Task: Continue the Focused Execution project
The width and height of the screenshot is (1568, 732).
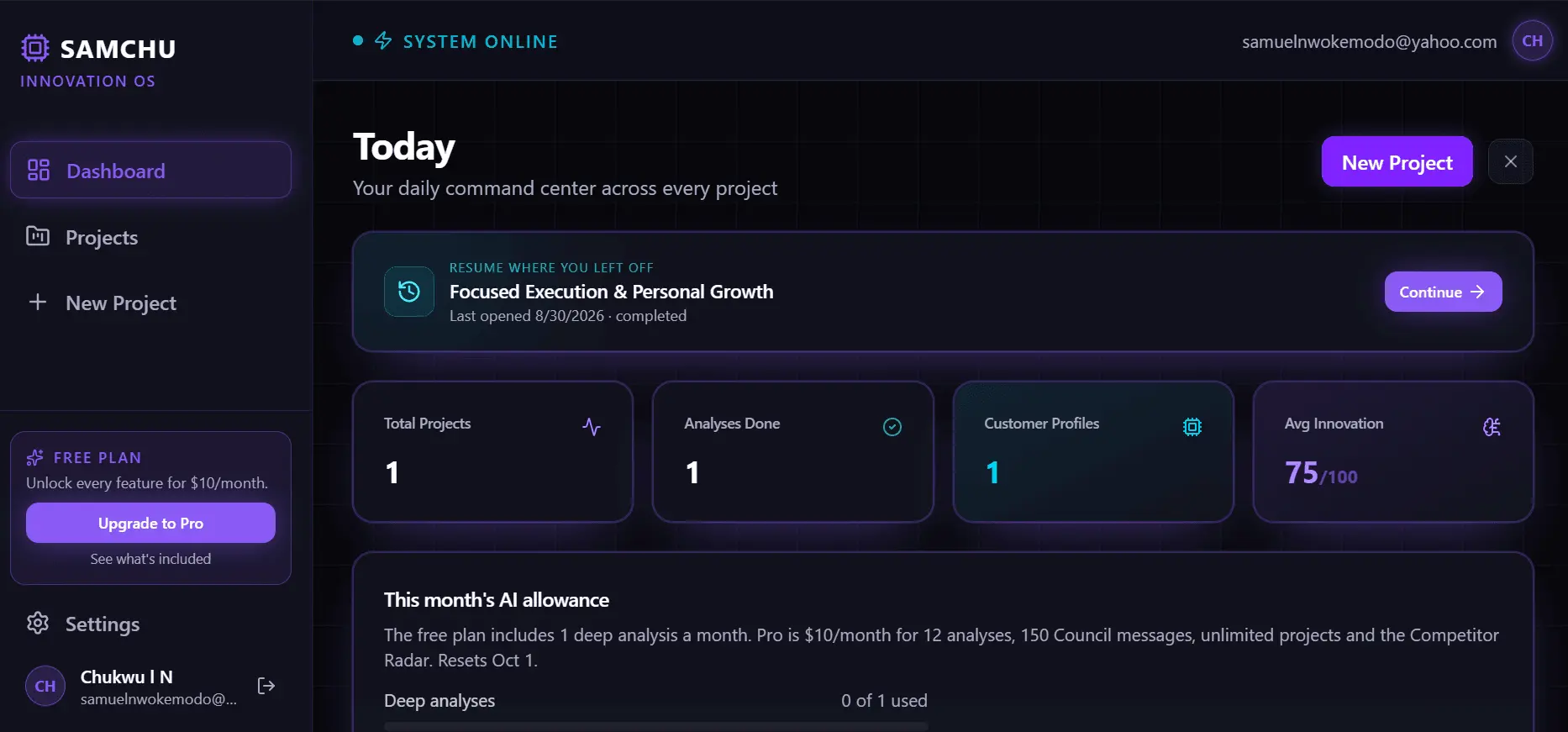Action: (1443, 292)
